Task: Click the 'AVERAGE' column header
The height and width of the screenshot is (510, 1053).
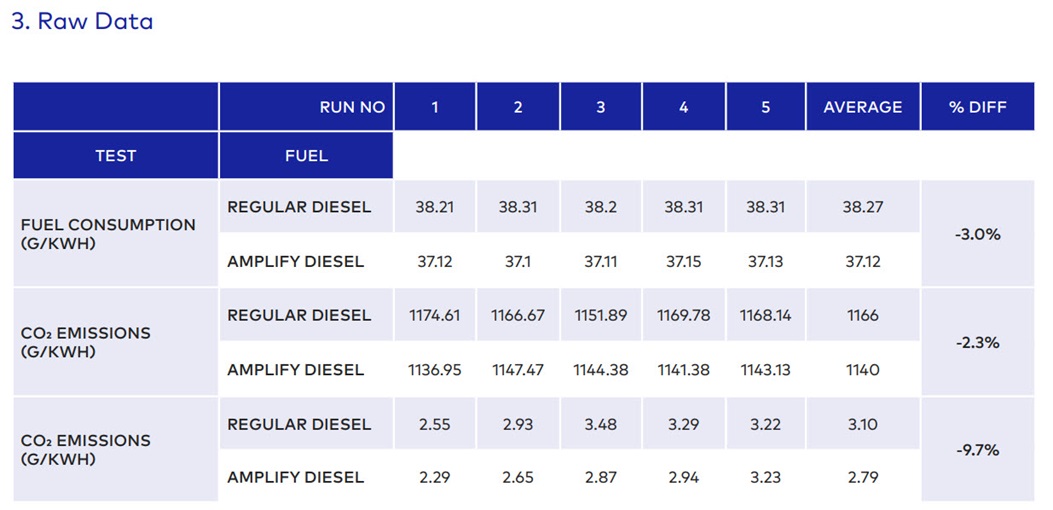Action: (x=862, y=106)
